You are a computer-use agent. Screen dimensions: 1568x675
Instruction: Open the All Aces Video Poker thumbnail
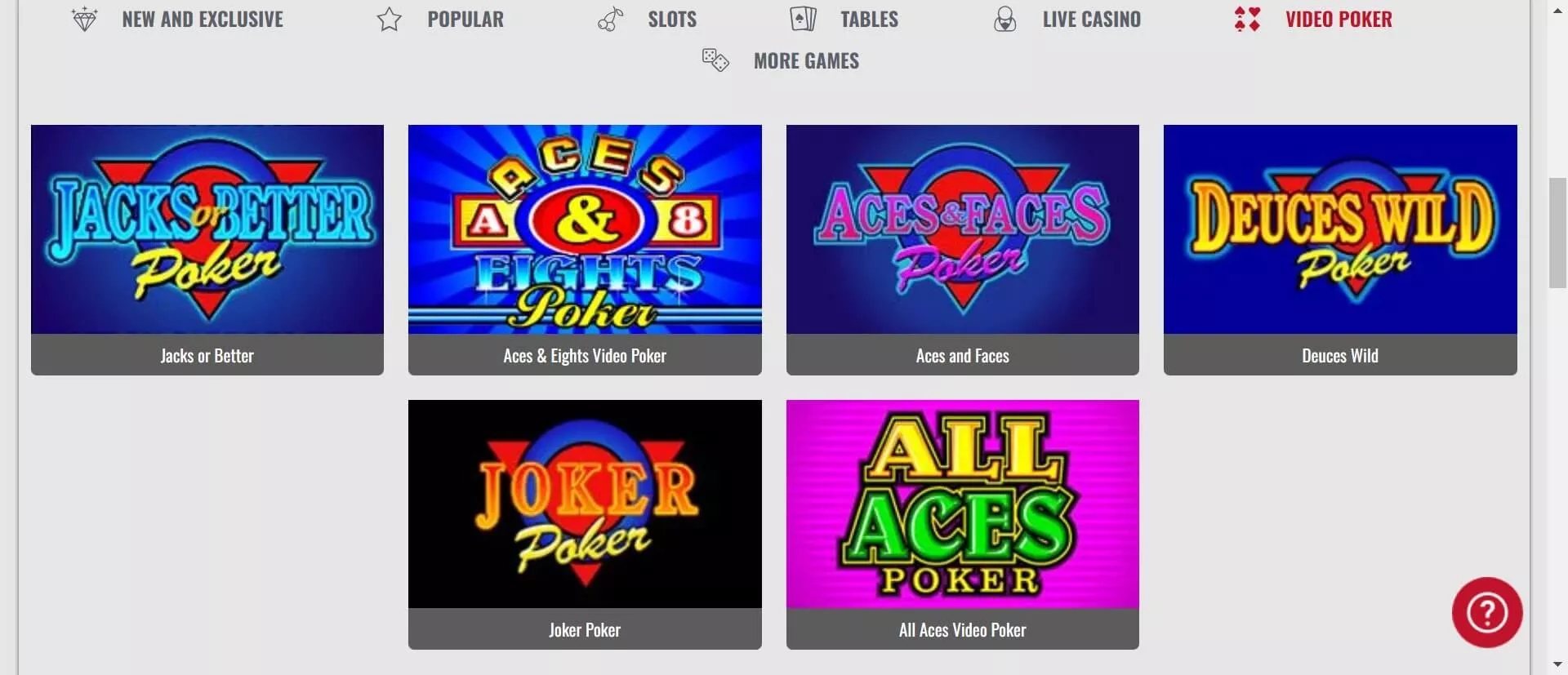click(x=962, y=504)
